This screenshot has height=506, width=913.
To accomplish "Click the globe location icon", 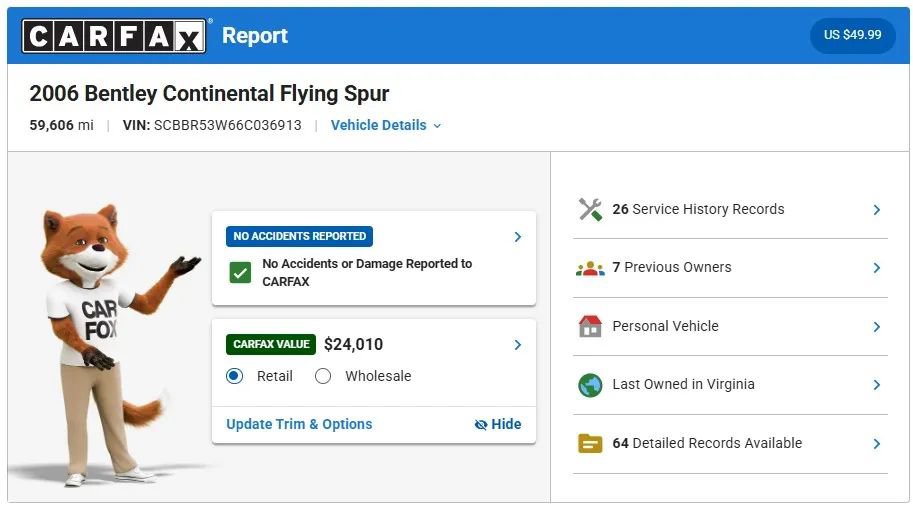I will pyautogui.click(x=590, y=385).
